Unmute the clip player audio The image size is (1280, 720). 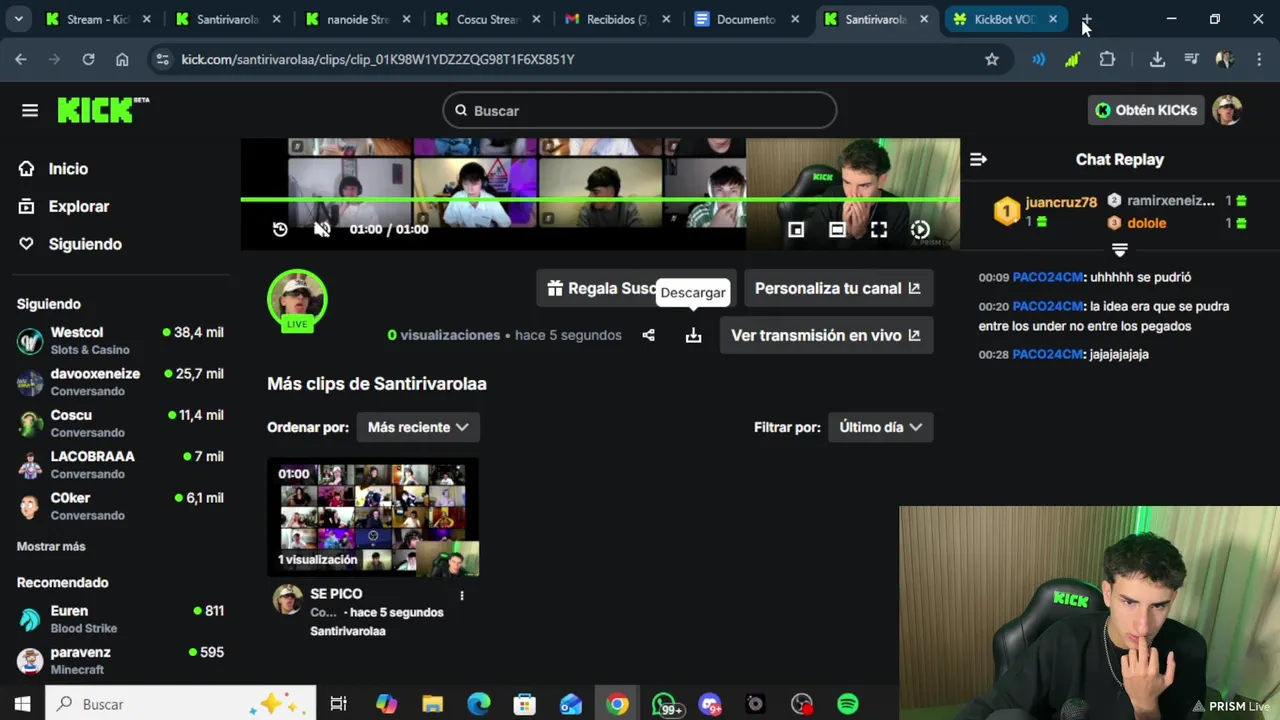[x=322, y=229]
